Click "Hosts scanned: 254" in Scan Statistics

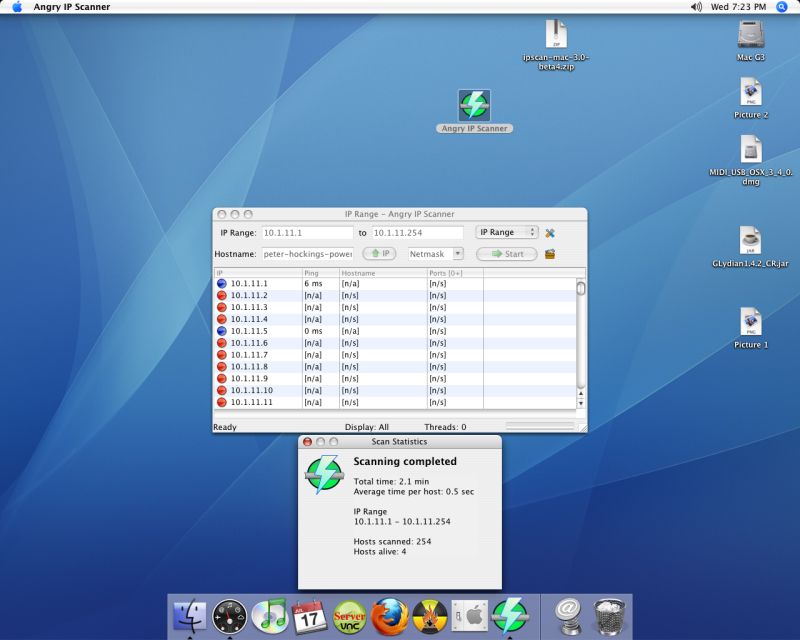[x=392, y=541]
